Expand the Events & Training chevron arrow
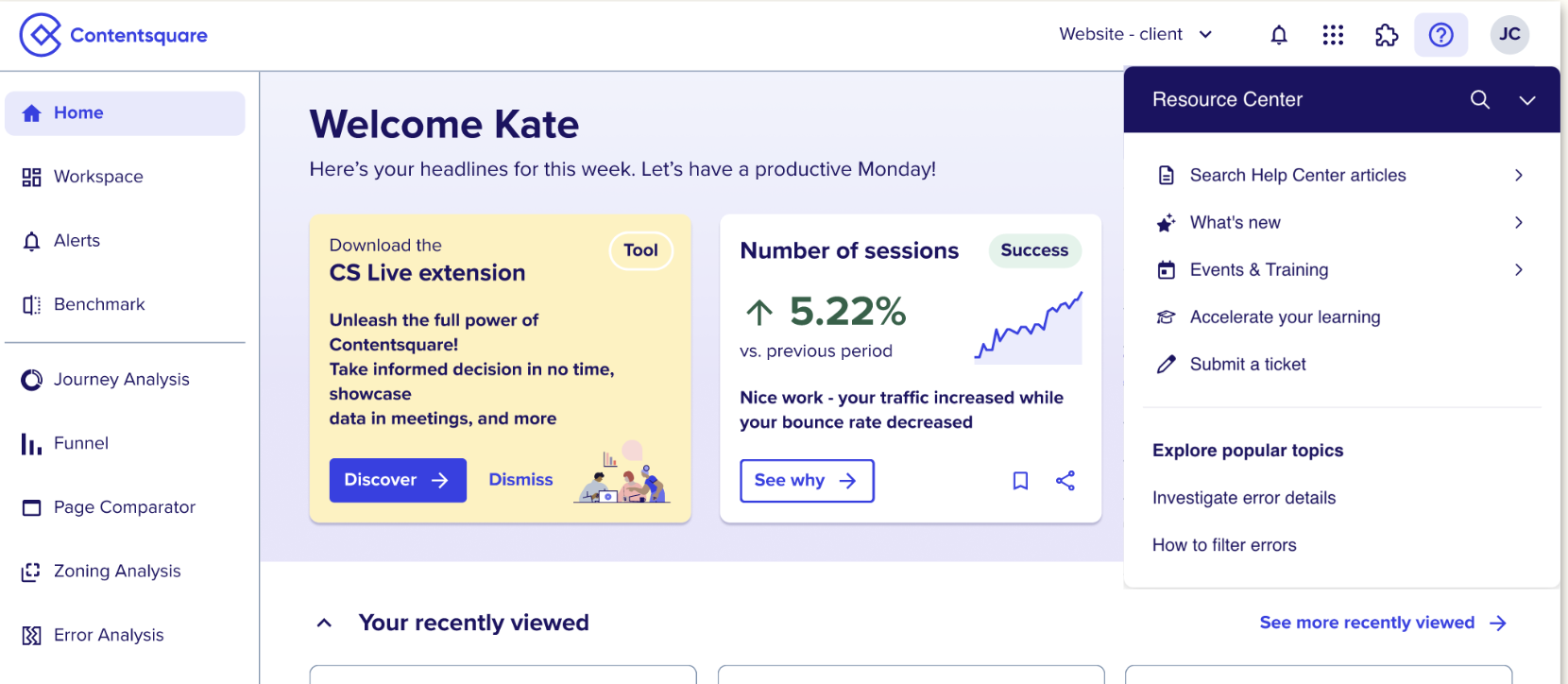 pyautogui.click(x=1519, y=269)
